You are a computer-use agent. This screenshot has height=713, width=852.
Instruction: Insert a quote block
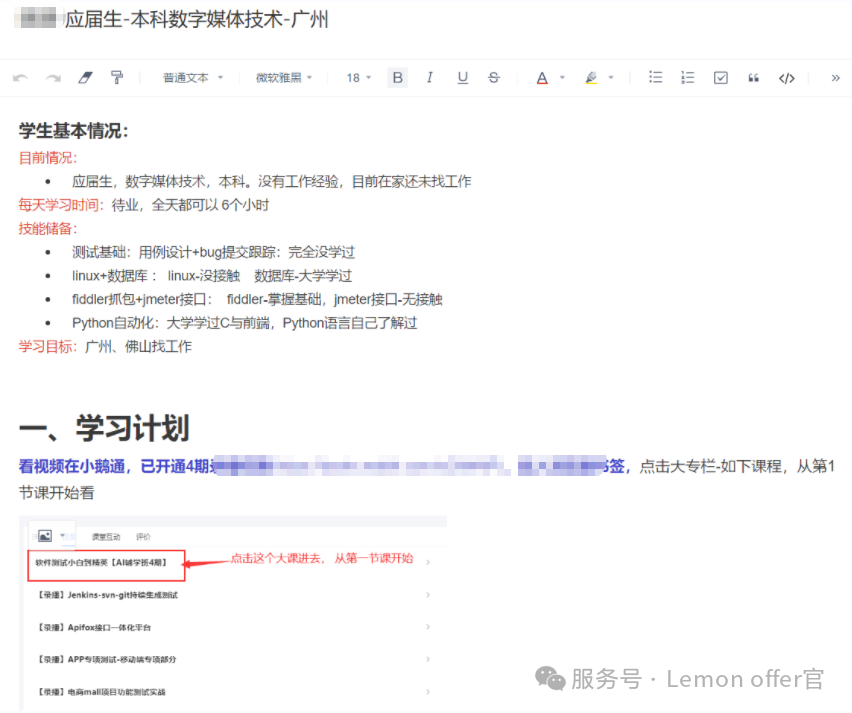click(753, 78)
